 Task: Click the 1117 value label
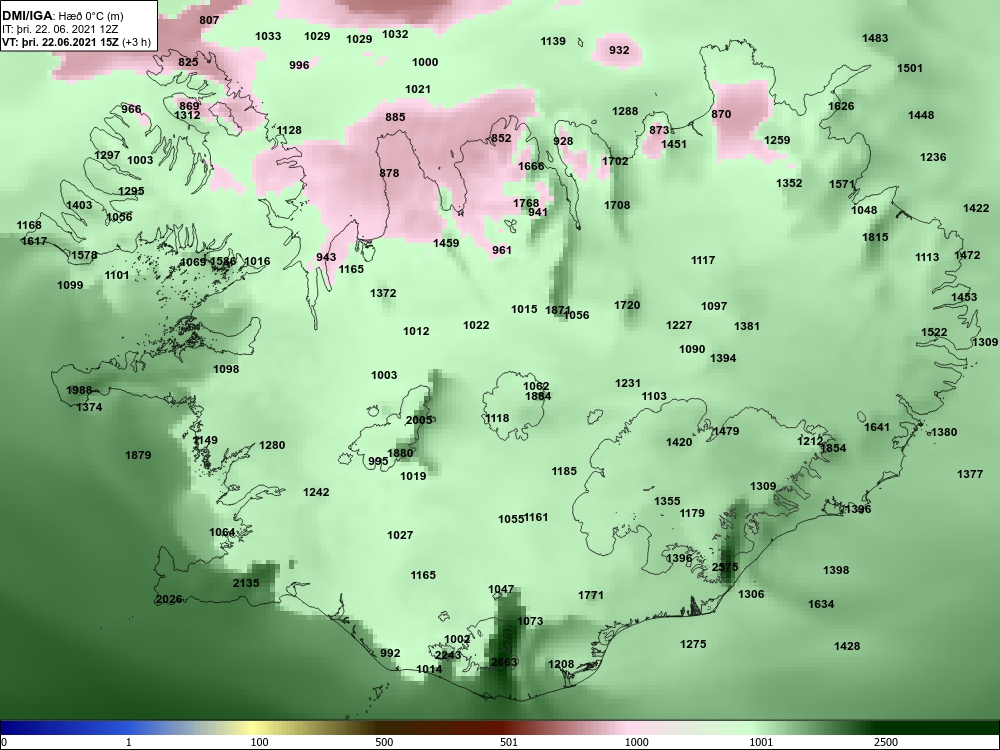point(703,260)
